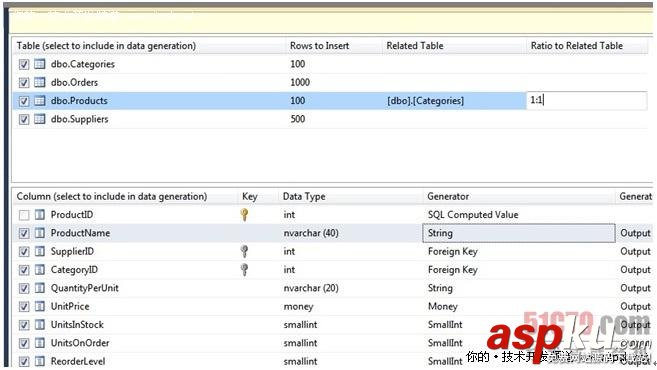Click the CategoryID column icon
The image size is (657, 370).
coord(40,270)
